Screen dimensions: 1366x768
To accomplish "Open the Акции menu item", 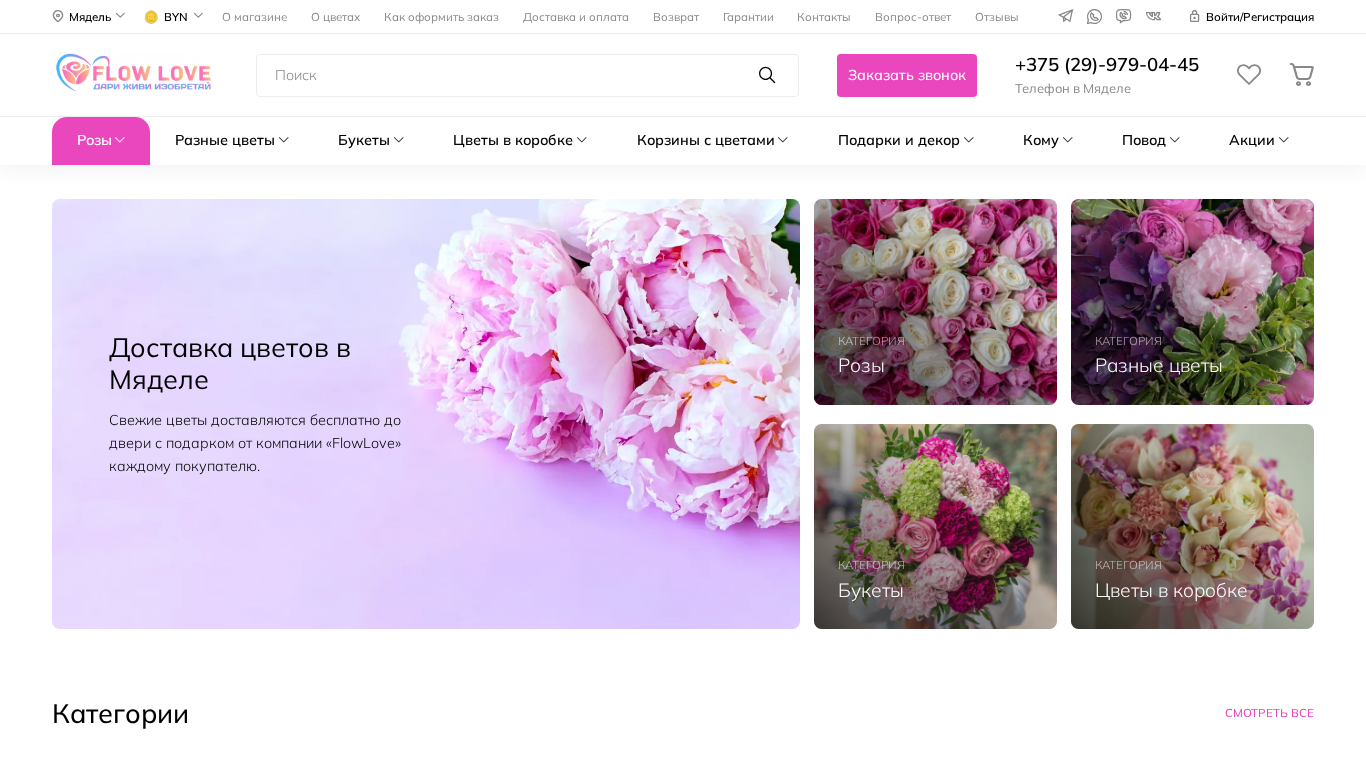I will (x=1259, y=140).
